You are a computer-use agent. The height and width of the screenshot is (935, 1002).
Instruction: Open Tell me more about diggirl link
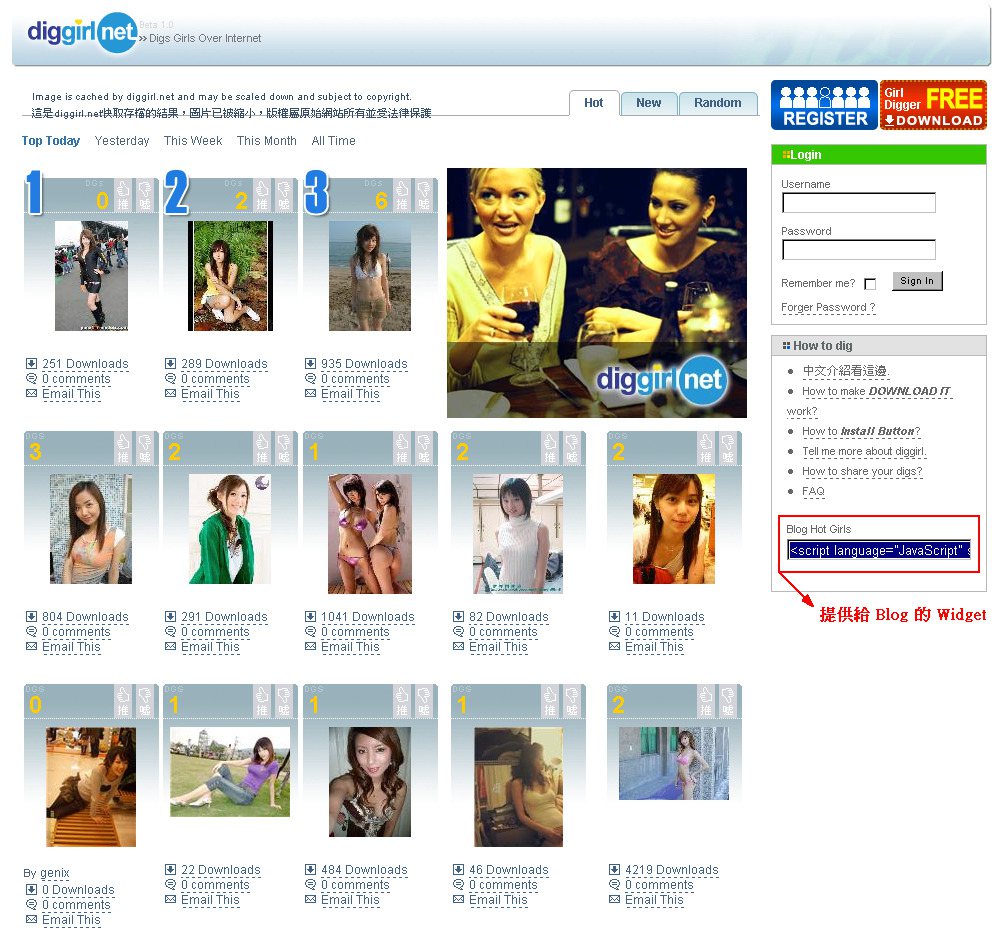(x=865, y=451)
